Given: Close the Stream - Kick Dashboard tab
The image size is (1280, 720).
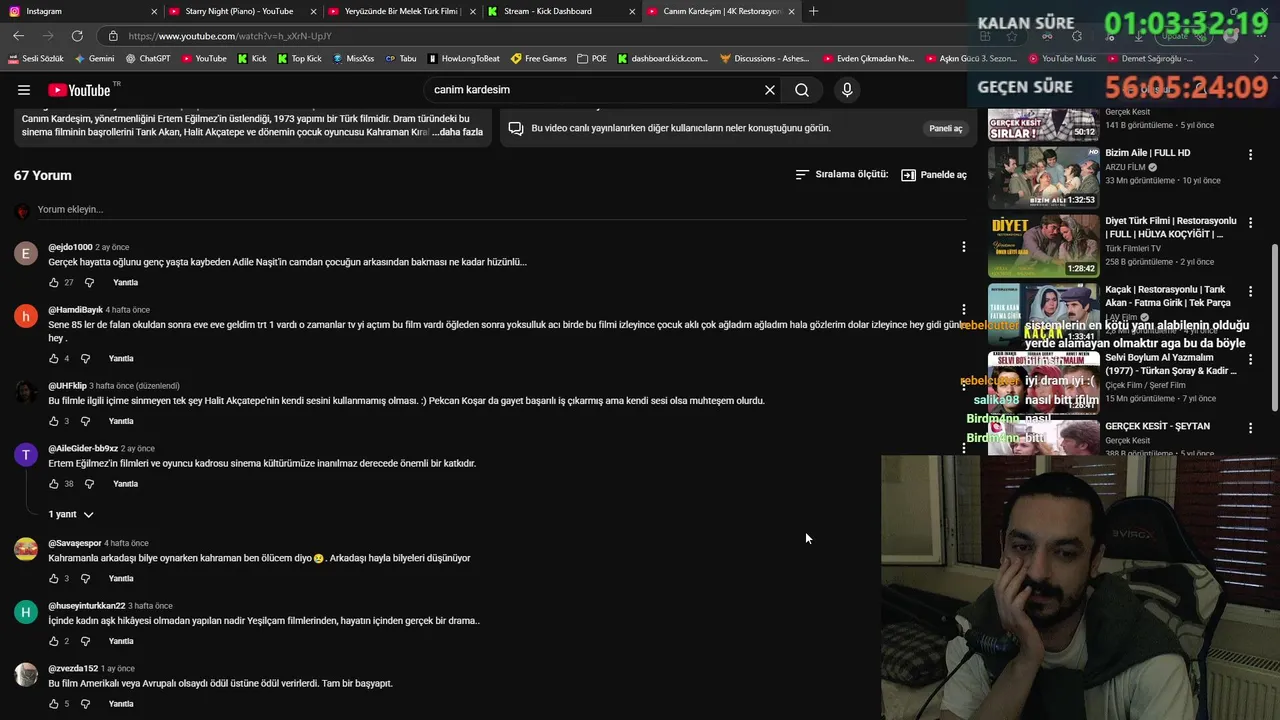Looking at the screenshot, I should click(x=632, y=11).
